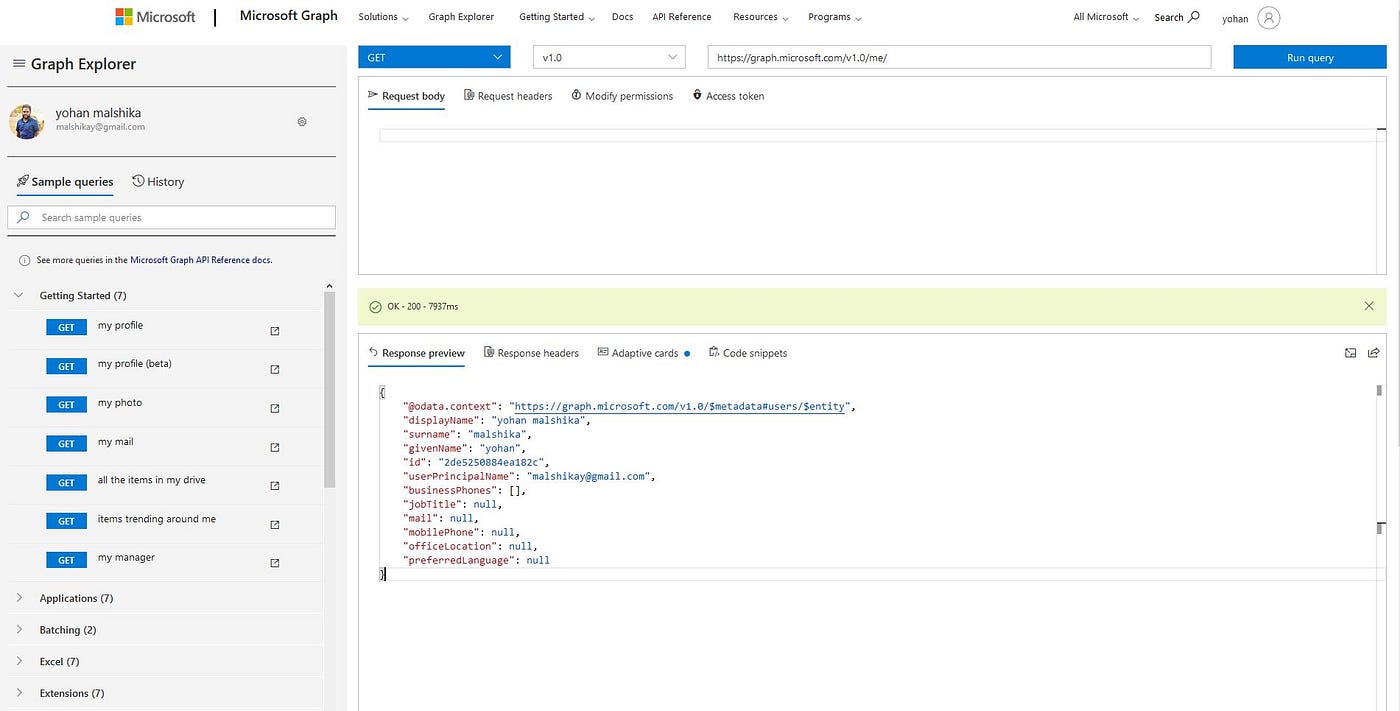Open the 'my manager' external doc link icon
1400x711 pixels.
[275, 563]
